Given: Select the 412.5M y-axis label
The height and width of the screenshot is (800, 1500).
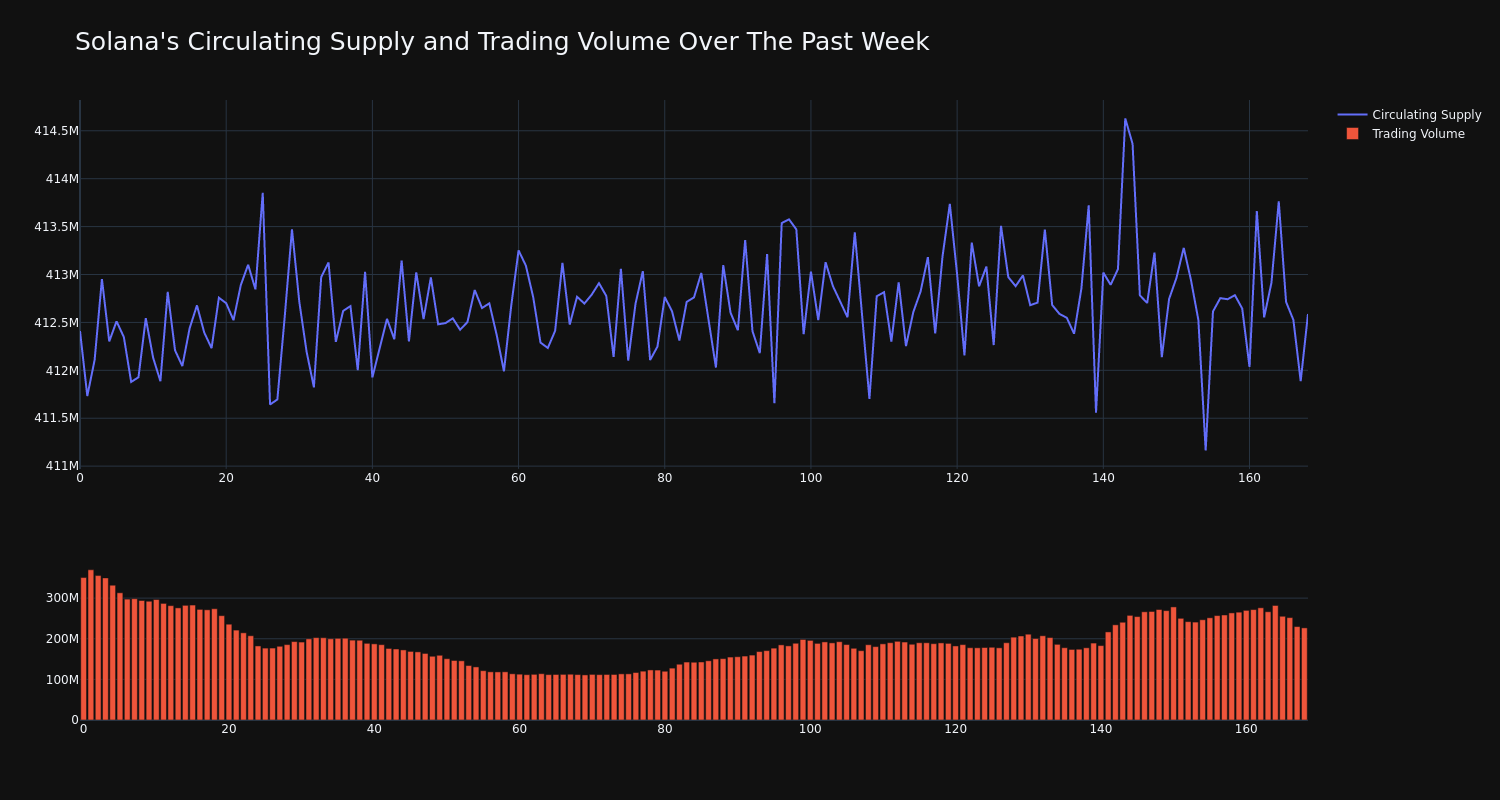Looking at the screenshot, I should click(56, 323).
